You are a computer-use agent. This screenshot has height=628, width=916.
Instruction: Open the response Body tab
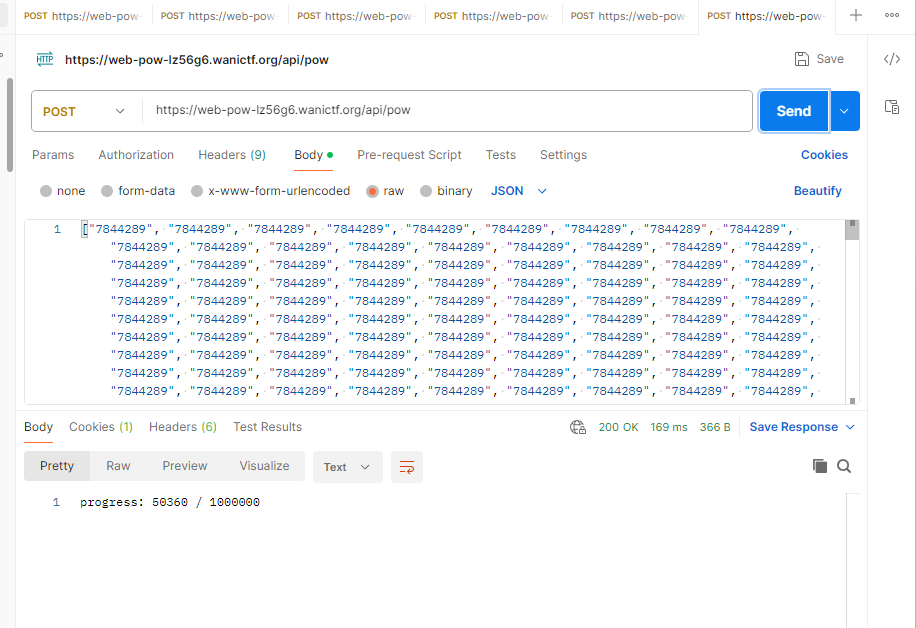tap(39, 427)
